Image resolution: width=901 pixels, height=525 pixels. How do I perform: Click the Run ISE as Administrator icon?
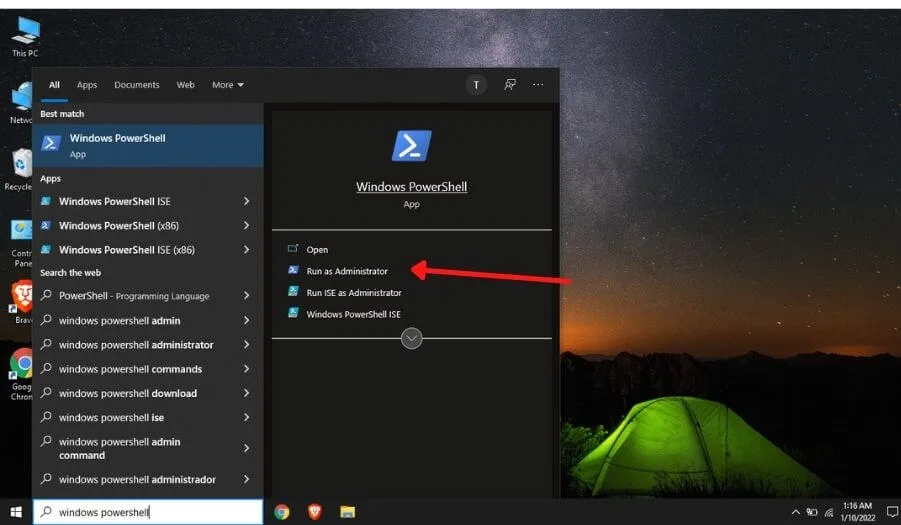click(x=293, y=291)
